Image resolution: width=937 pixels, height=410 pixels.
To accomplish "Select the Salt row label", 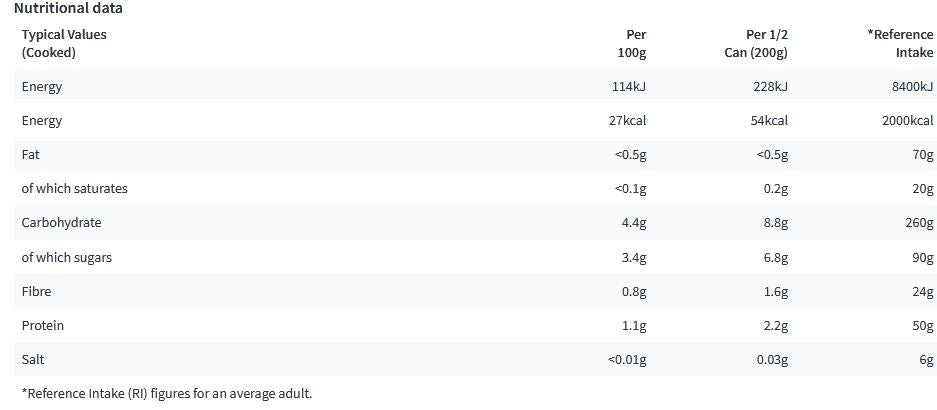I will pyautogui.click(x=31, y=359).
